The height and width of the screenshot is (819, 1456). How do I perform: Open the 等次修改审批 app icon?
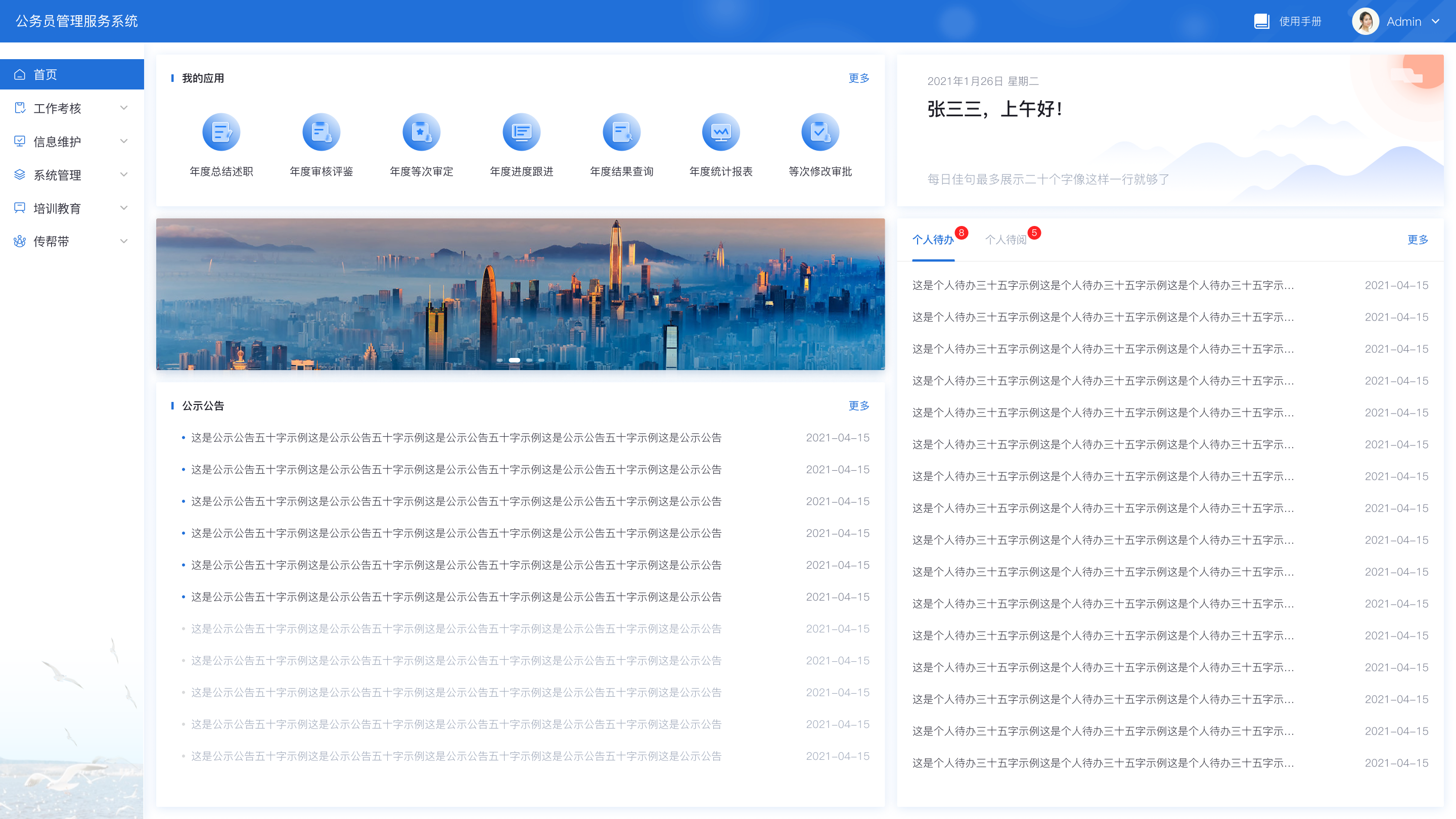click(820, 132)
